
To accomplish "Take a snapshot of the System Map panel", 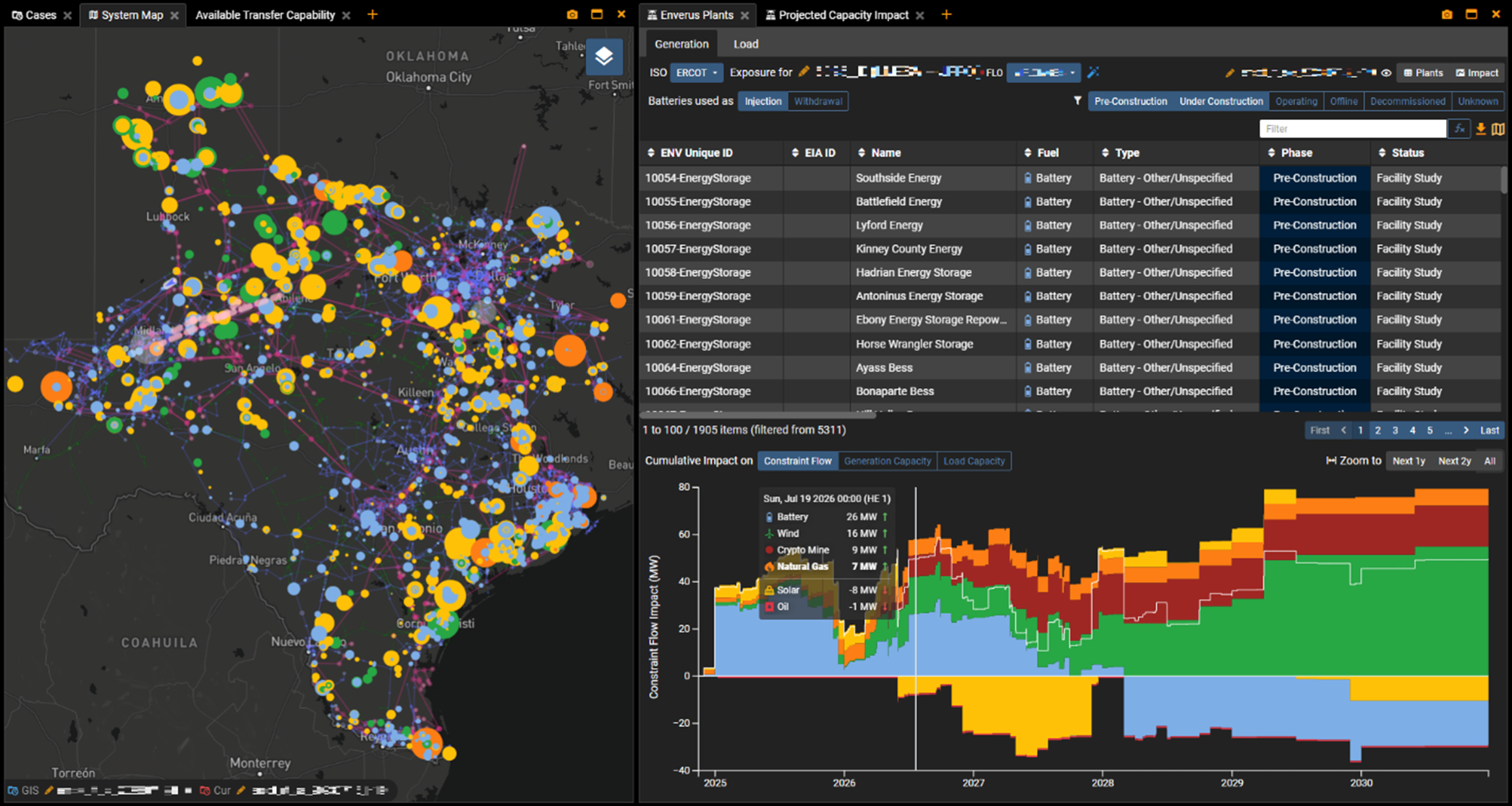I will point(572,14).
